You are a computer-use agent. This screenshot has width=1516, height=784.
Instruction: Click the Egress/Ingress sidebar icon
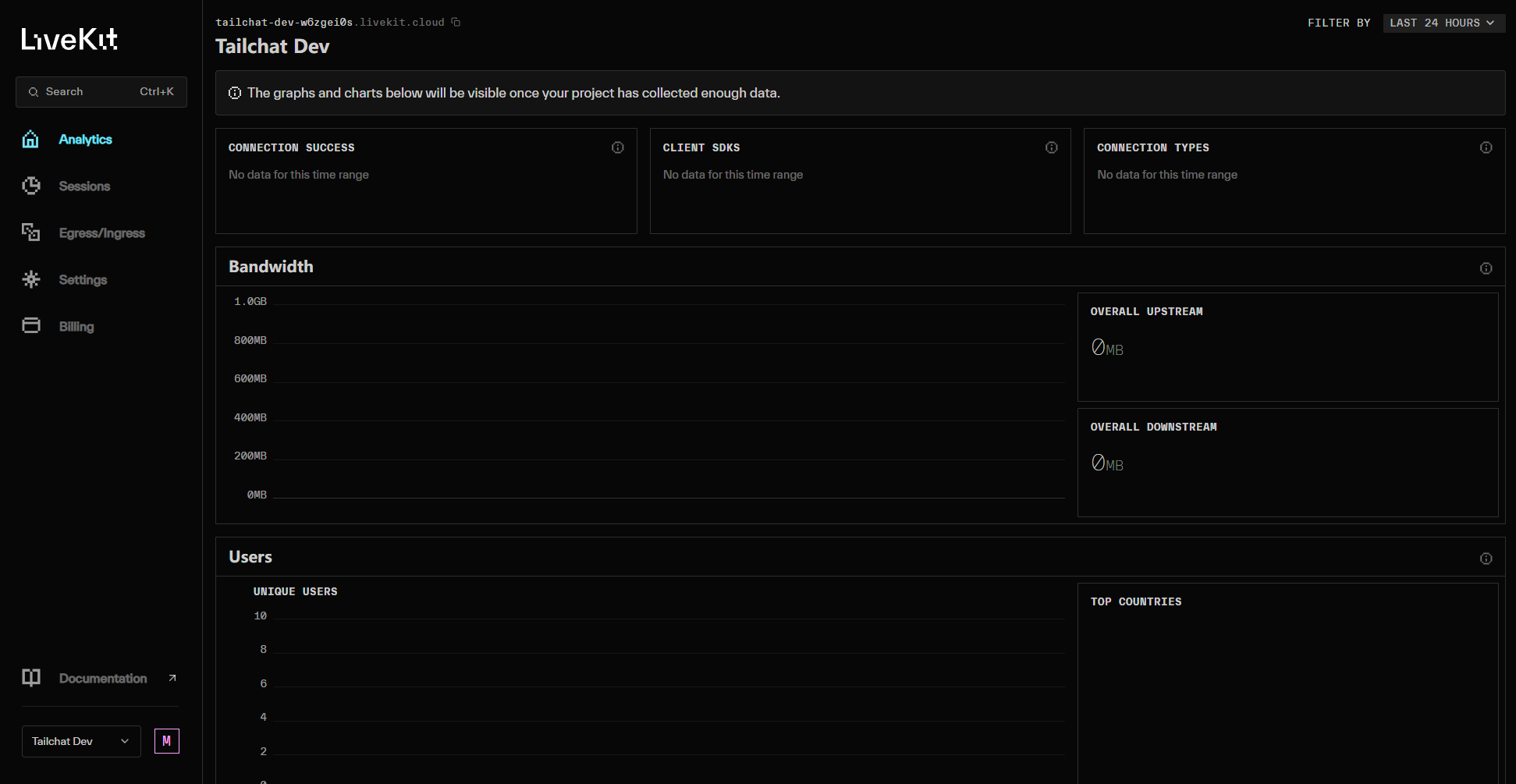pyautogui.click(x=30, y=232)
